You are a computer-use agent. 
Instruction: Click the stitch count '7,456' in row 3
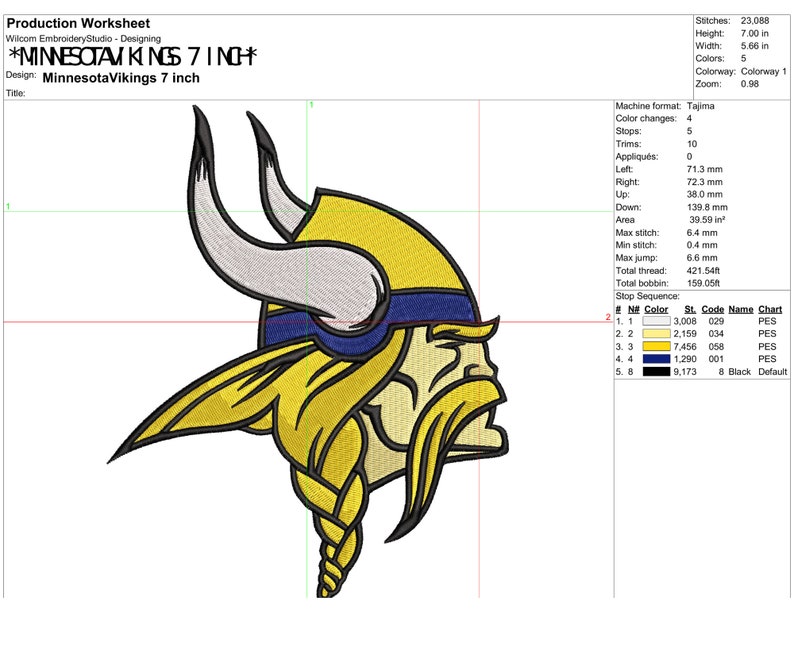click(685, 346)
